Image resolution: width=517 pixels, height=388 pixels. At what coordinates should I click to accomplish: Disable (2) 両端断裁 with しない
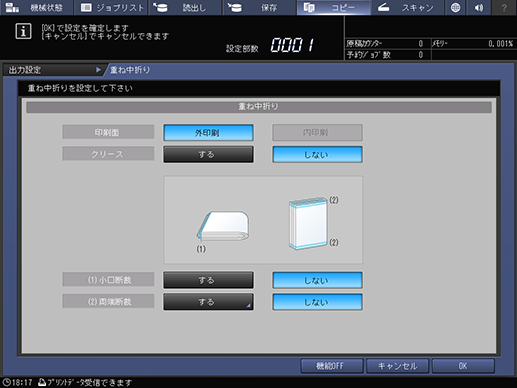(317, 302)
